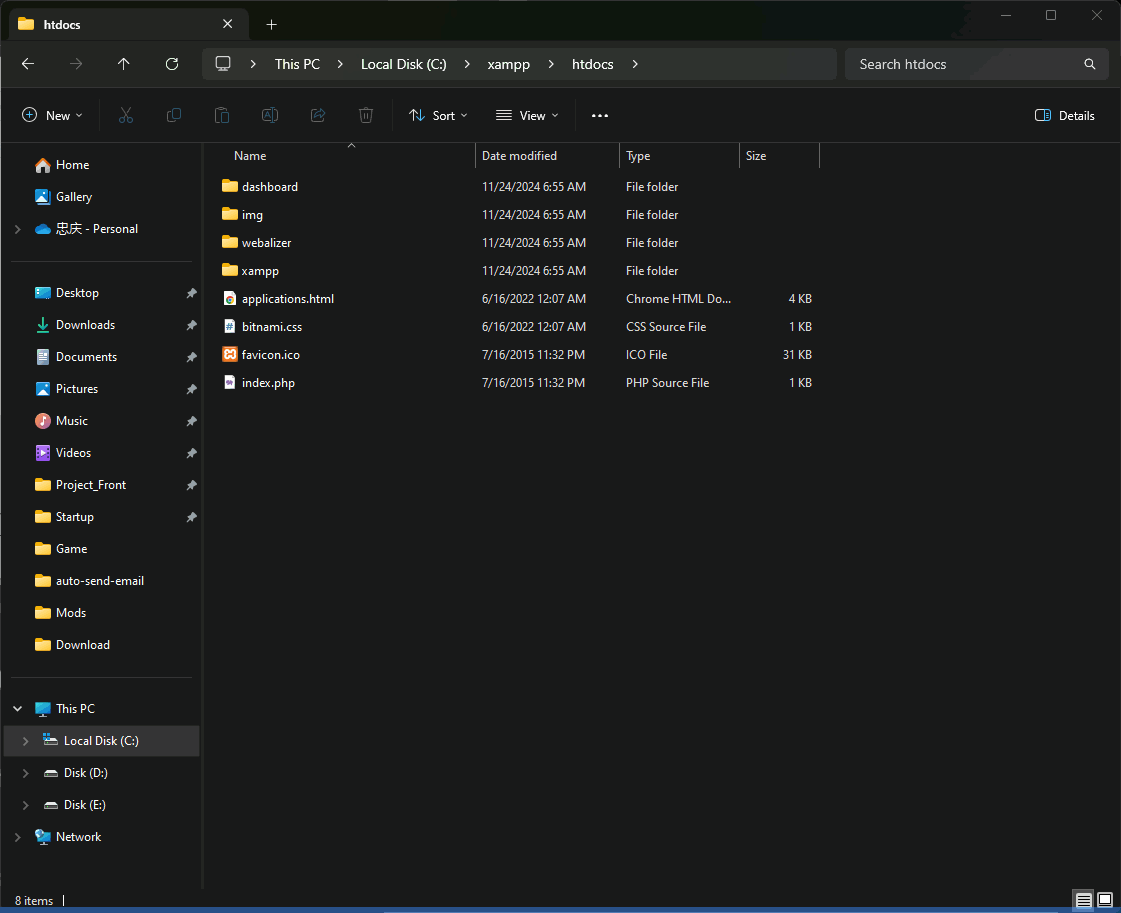This screenshot has height=913, width=1121.
Task: Switch to large thumbnails view icon
Action: [x=1105, y=900]
